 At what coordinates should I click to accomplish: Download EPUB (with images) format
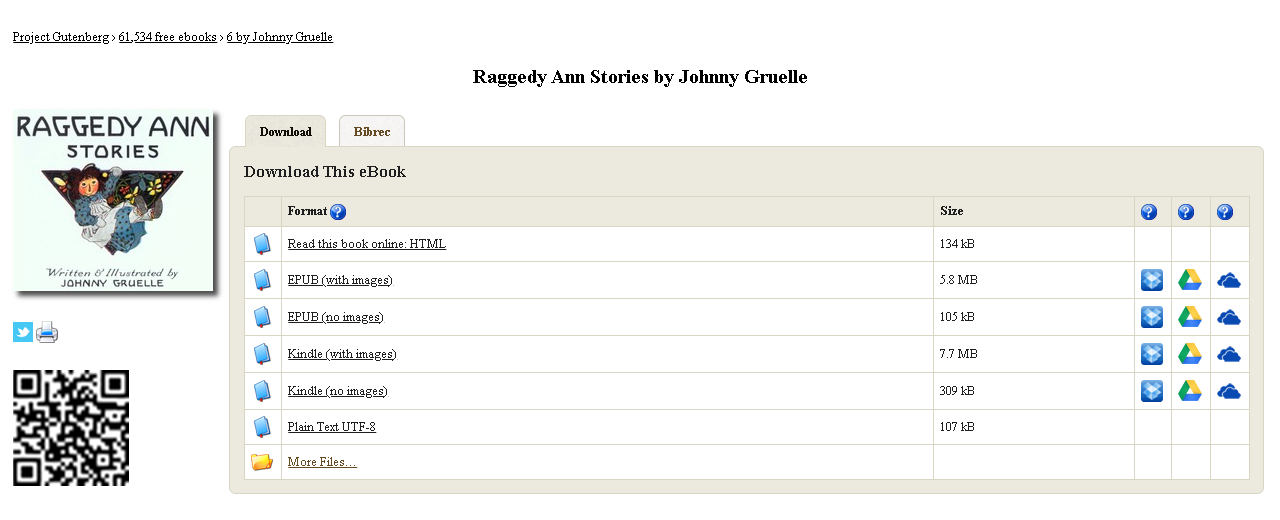click(339, 280)
